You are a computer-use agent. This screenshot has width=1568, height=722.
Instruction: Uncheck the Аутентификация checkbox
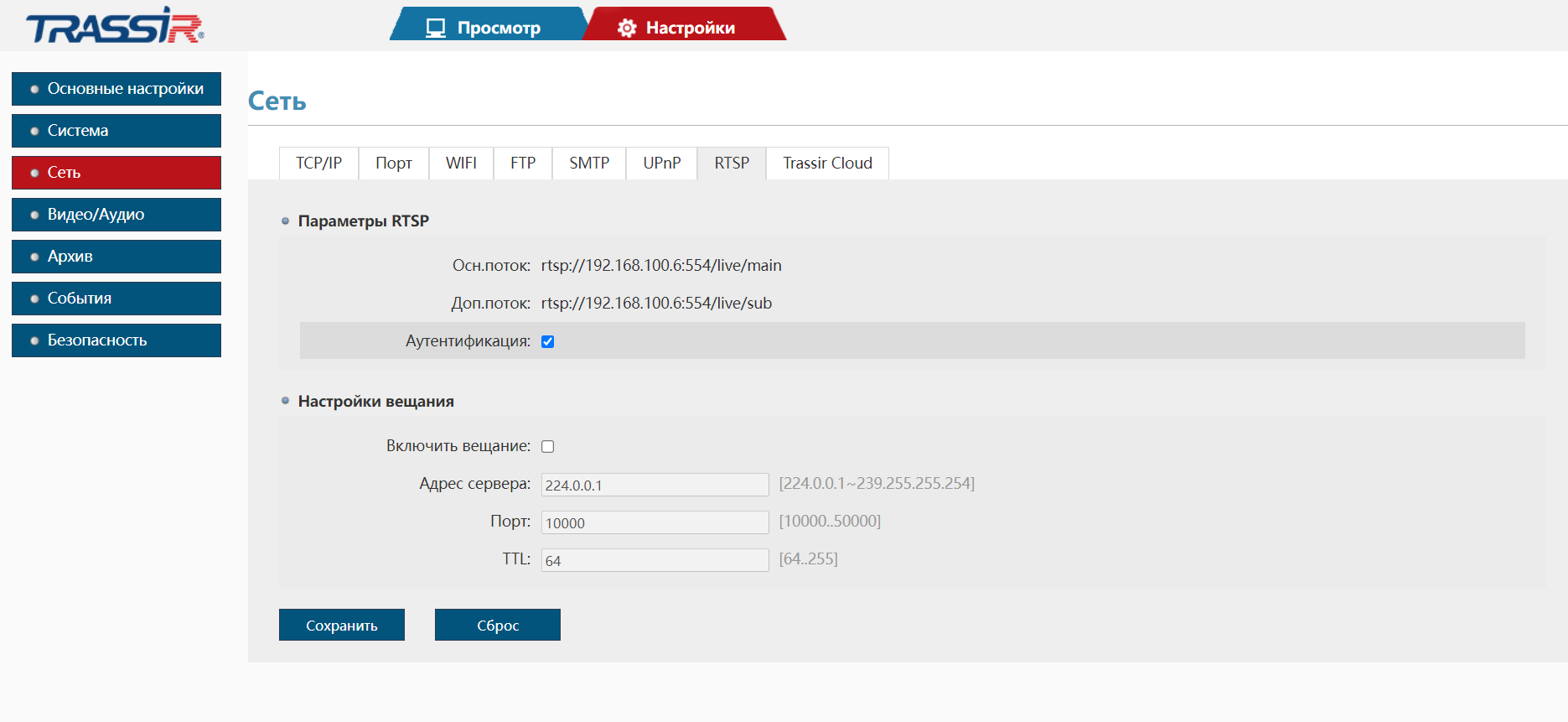click(x=548, y=341)
